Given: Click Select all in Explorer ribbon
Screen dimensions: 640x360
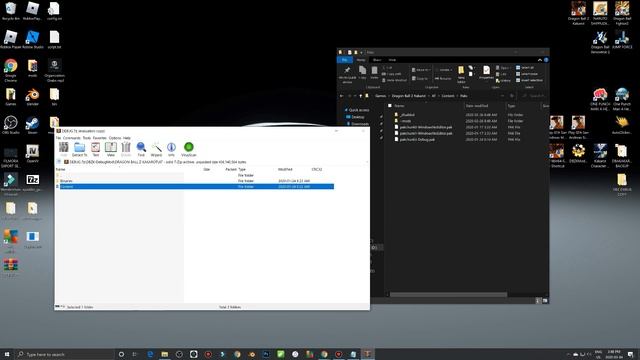Looking at the screenshot, I should click(524, 68).
